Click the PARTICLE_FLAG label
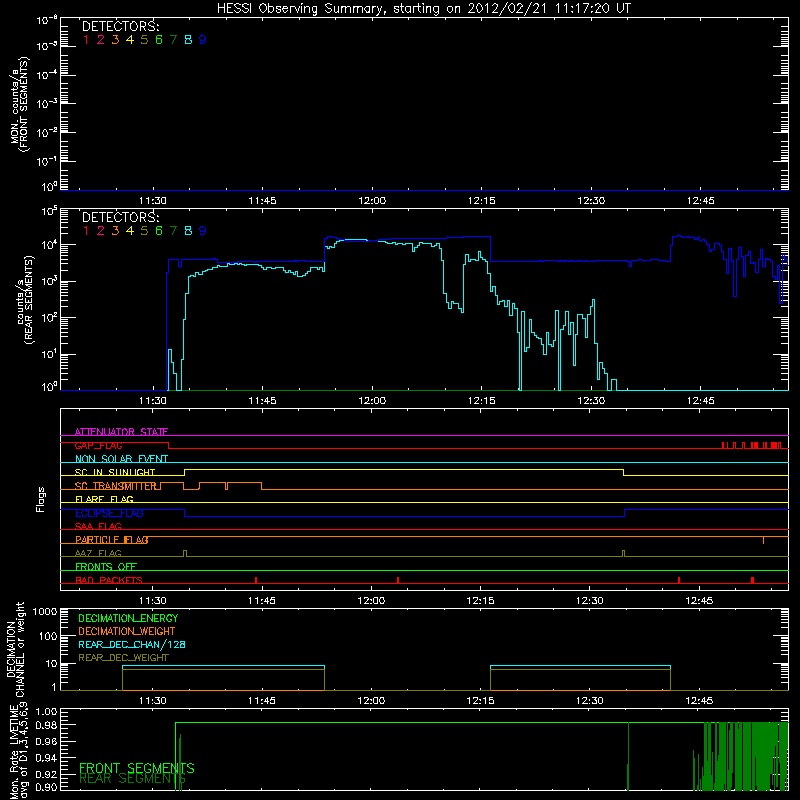The width and height of the screenshot is (800, 800). point(112,540)
